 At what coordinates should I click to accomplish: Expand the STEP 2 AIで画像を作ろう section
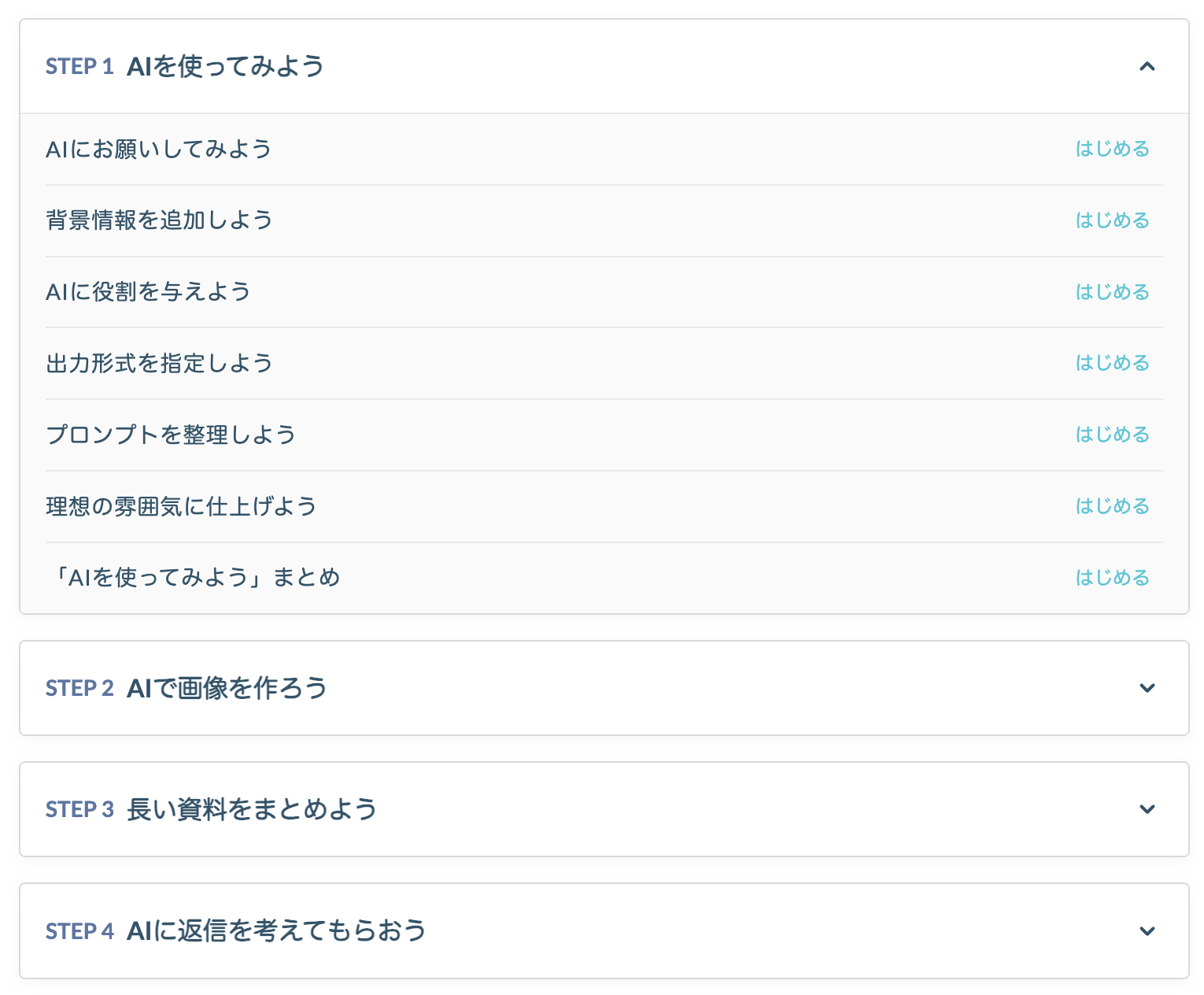[x=1148, y=688]
